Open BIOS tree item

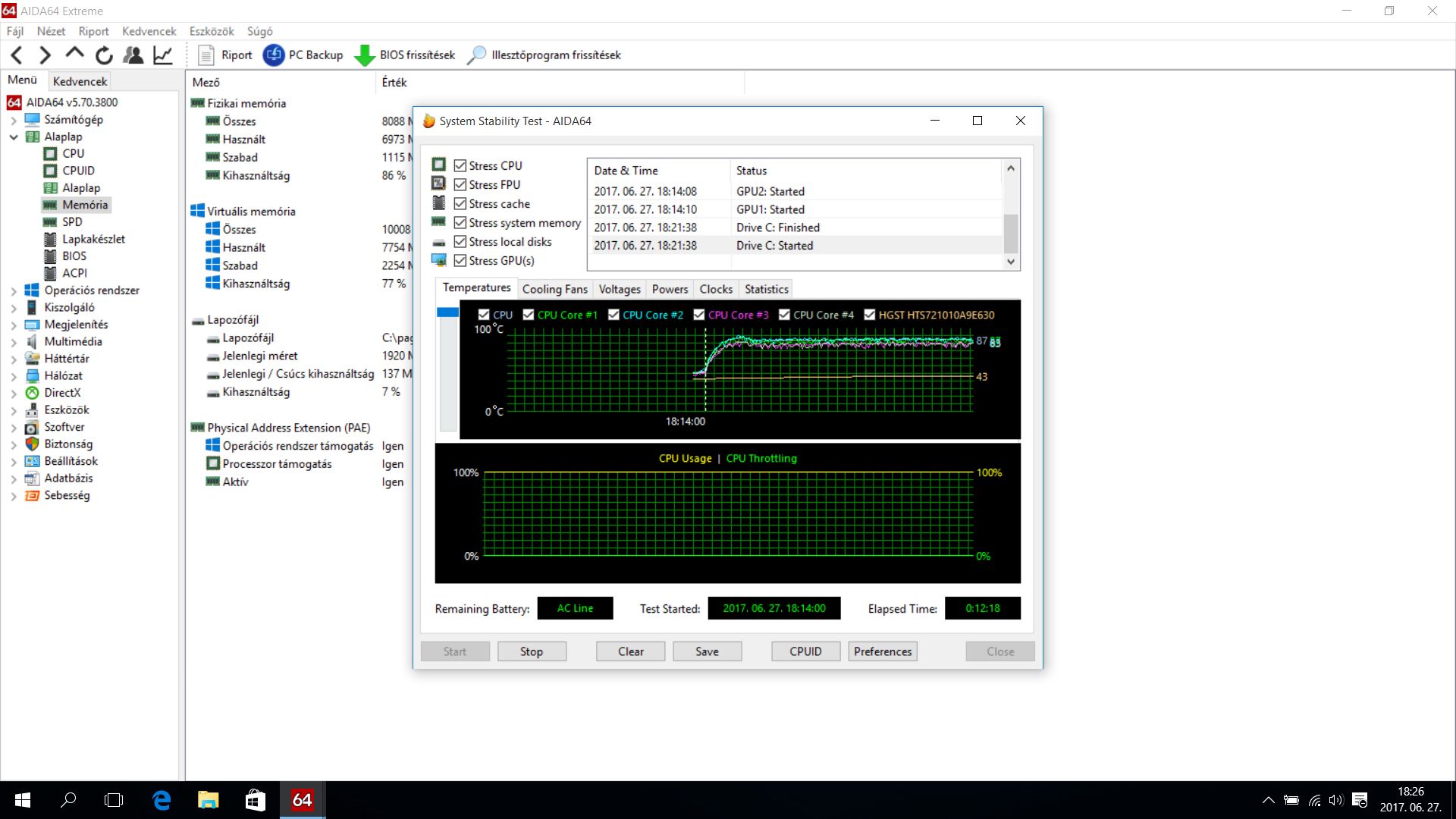[x=74, y=256]
